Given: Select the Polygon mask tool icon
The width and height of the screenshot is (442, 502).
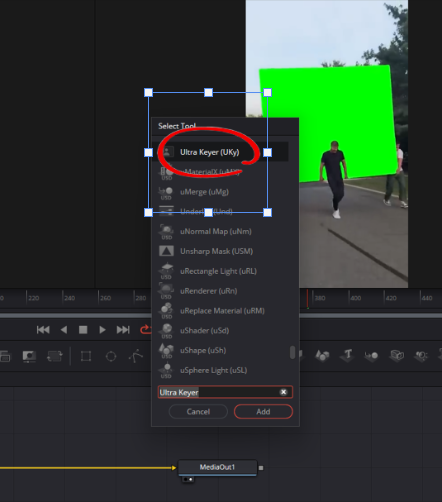Looking at the screenshot, I should click(x=136, y=356).
